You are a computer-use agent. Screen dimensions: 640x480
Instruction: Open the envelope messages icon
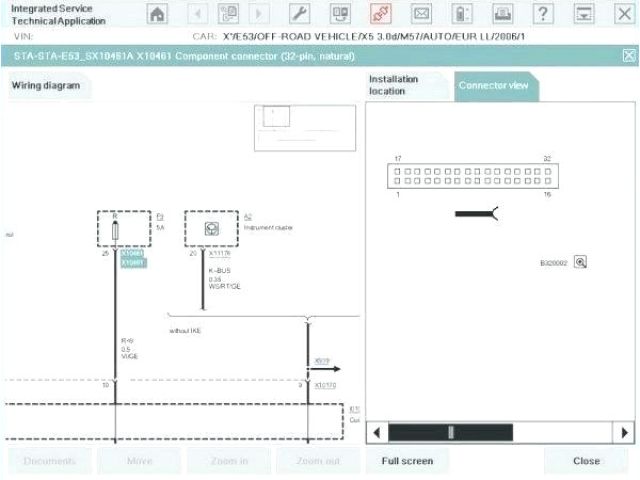coord(421,14)
